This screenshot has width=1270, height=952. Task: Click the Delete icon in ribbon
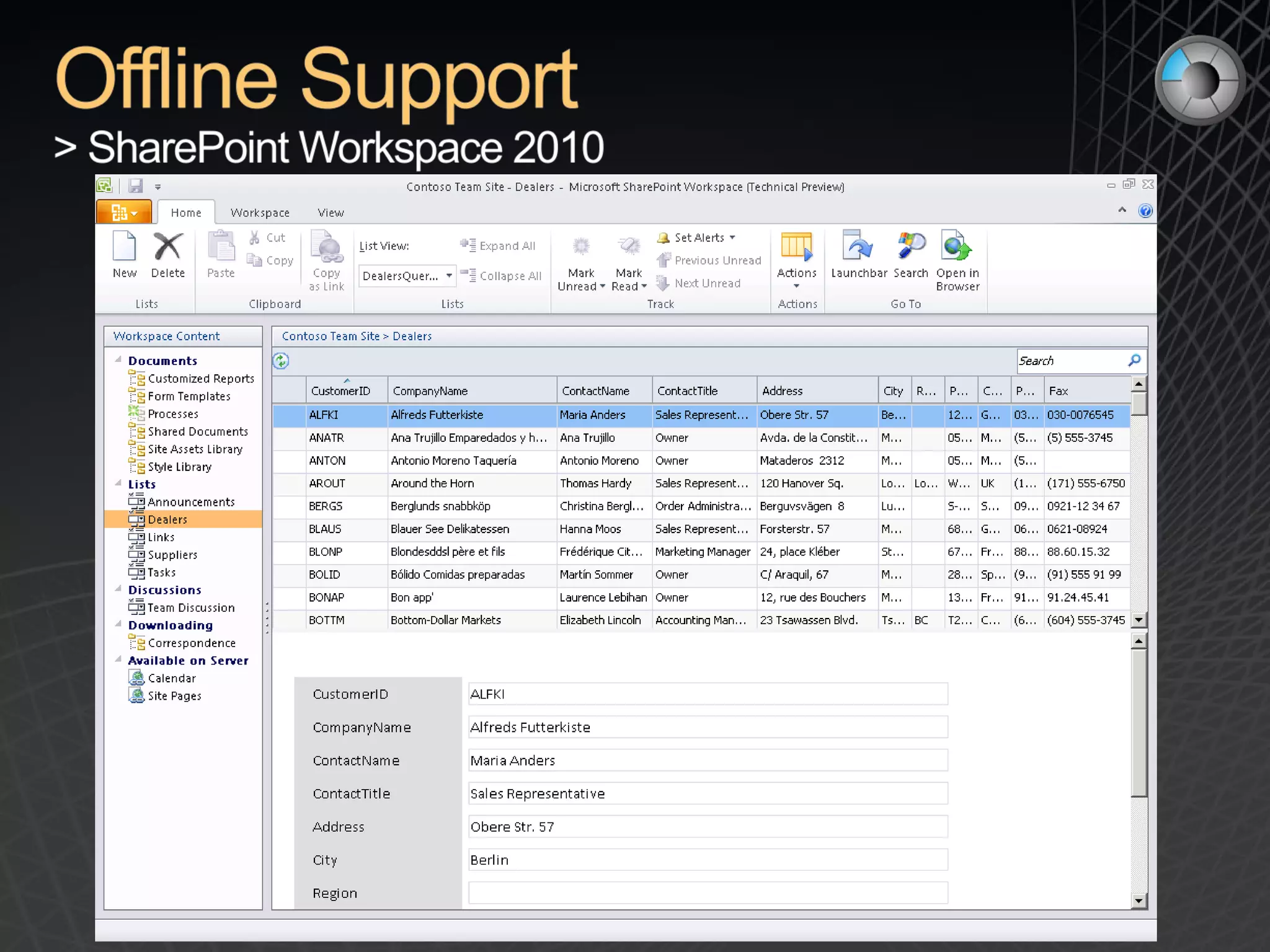167,247
